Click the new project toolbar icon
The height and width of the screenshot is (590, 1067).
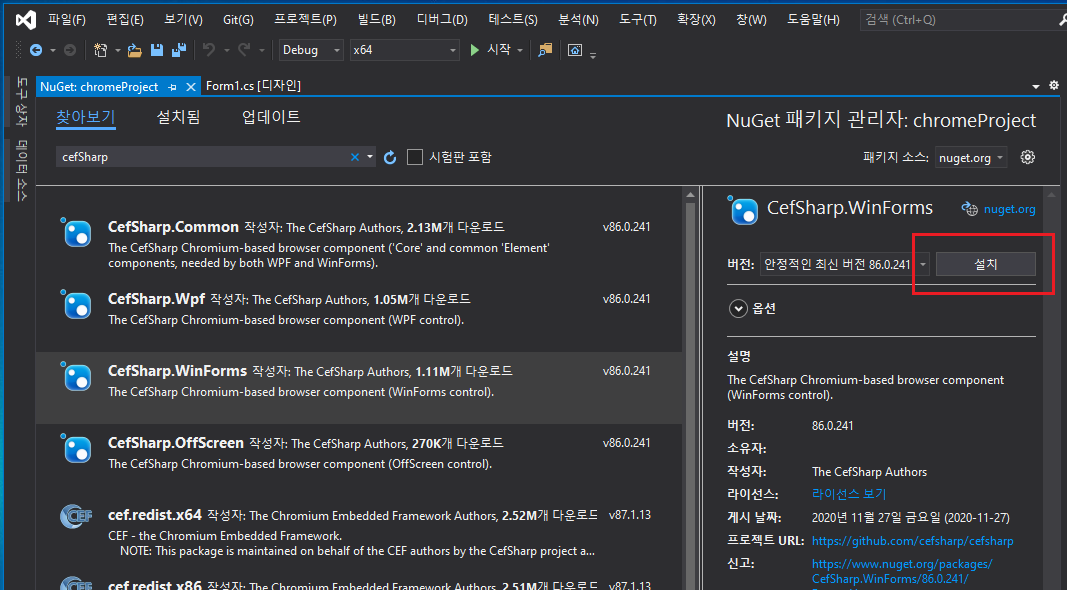101,50
